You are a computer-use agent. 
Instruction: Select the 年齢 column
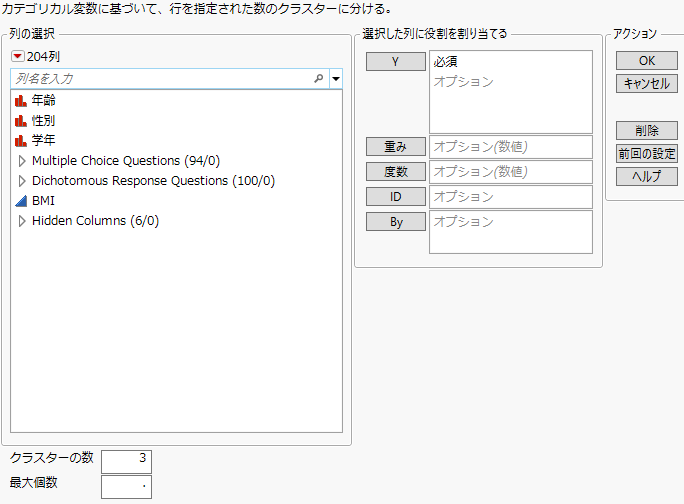43,101
